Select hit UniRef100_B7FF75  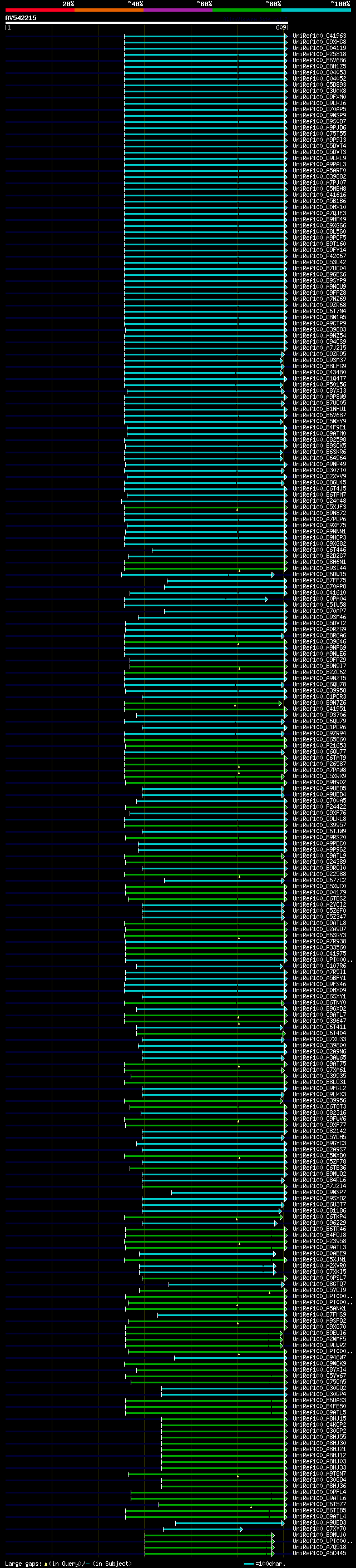319,581
